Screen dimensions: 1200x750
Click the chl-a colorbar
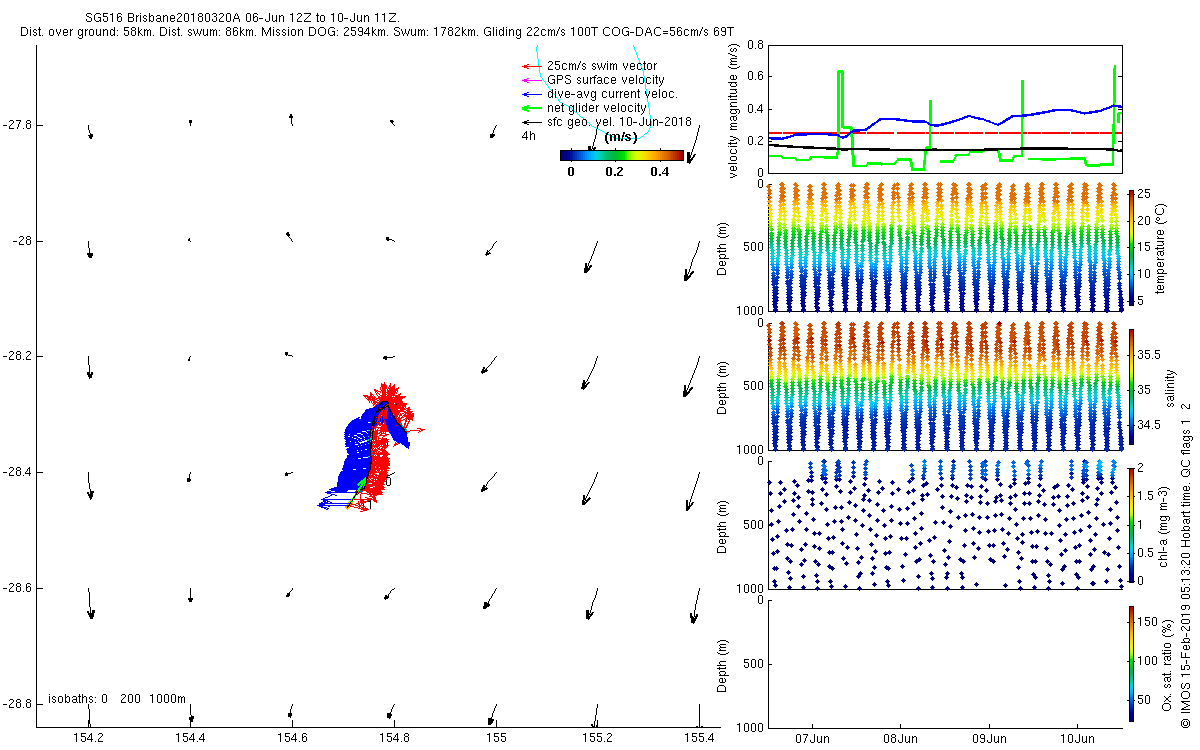point(1131,524)
